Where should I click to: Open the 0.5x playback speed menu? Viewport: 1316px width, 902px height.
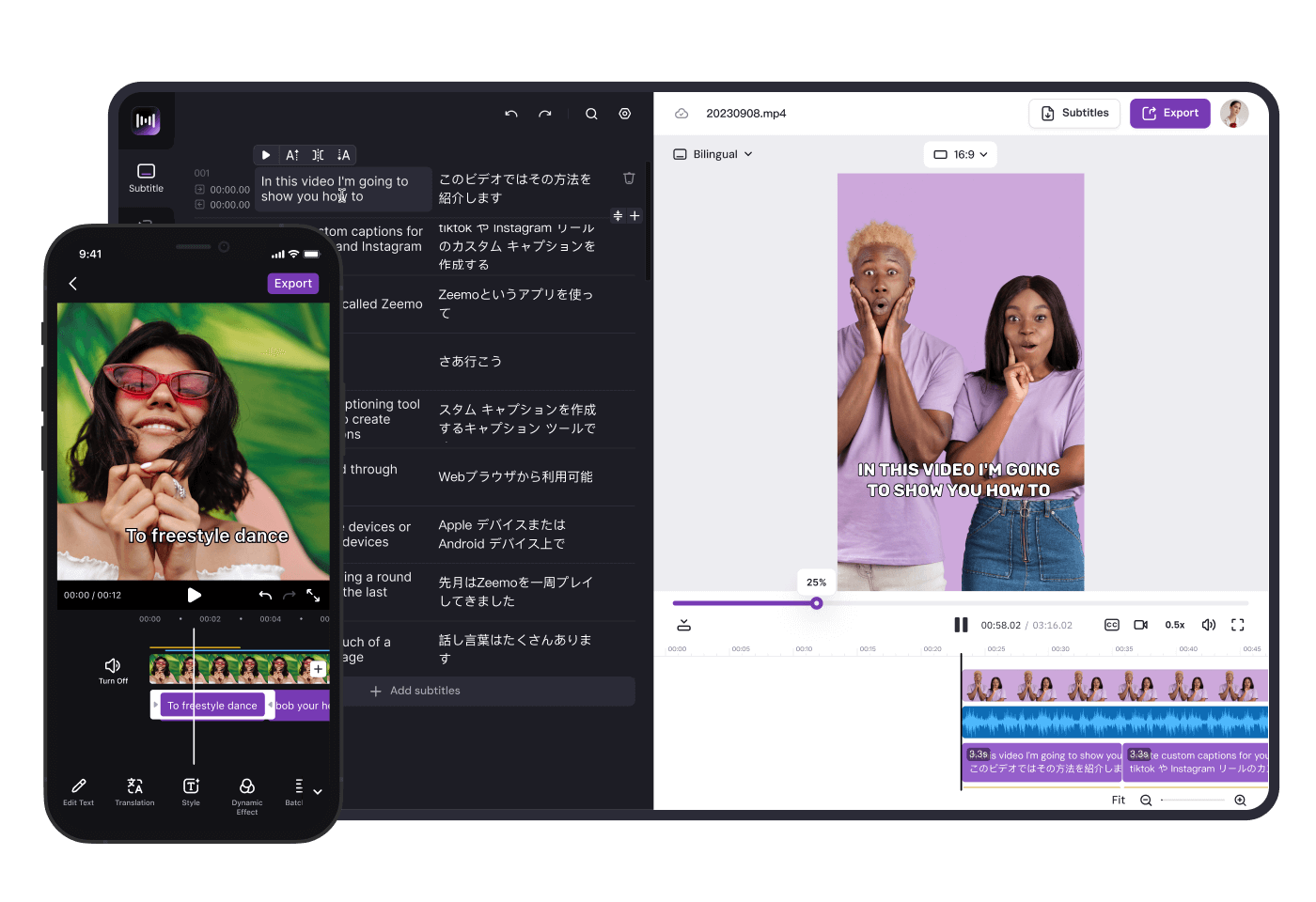[1175, 625]
